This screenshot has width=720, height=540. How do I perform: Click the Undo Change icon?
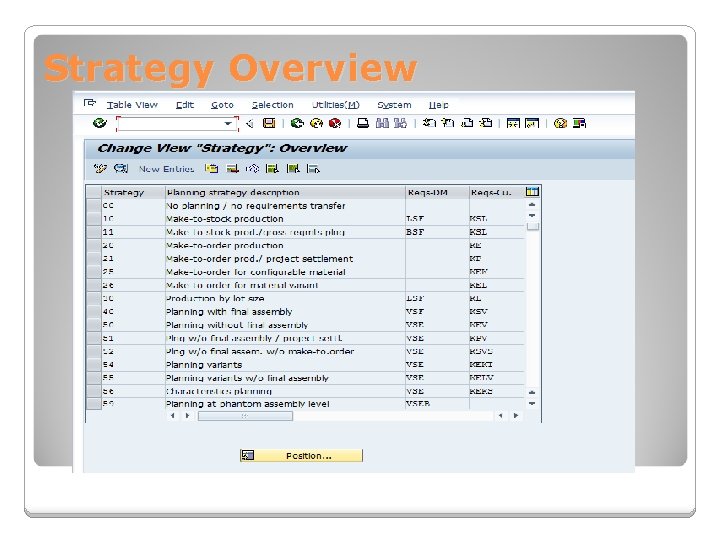coord(252,169)
